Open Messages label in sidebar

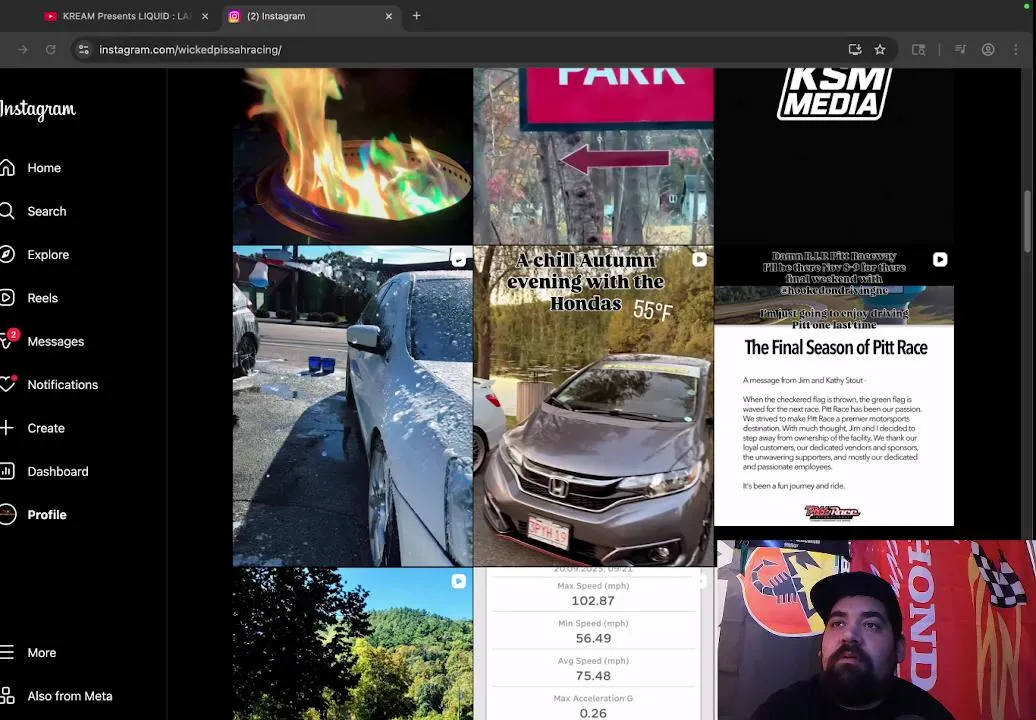click(x=56, y=342)
